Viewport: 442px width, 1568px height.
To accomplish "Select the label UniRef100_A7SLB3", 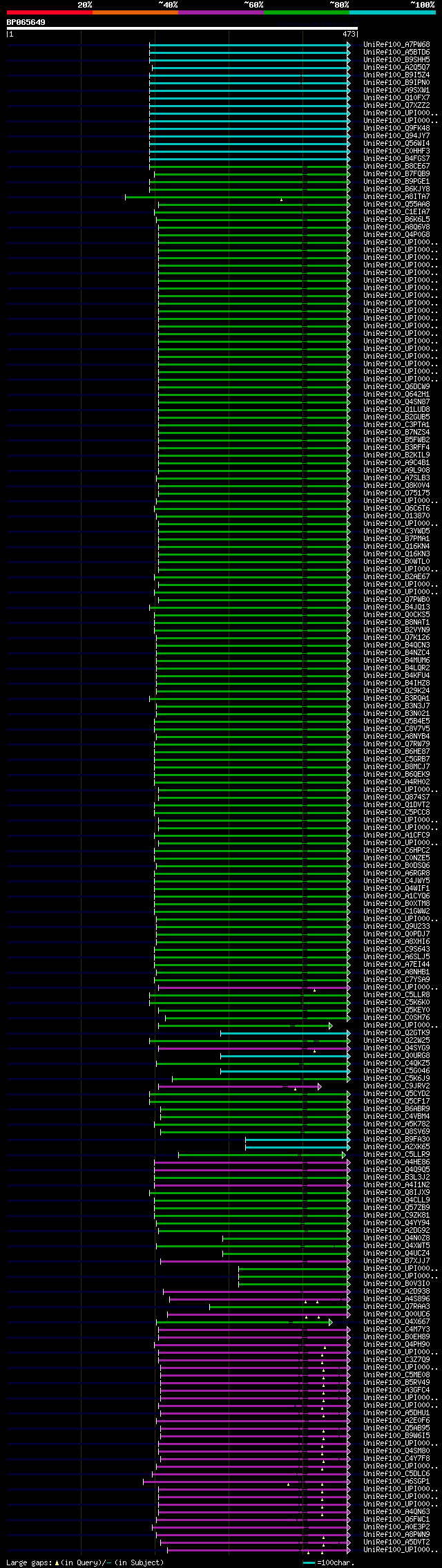I will pyautogui.click(x=396, y=478).
